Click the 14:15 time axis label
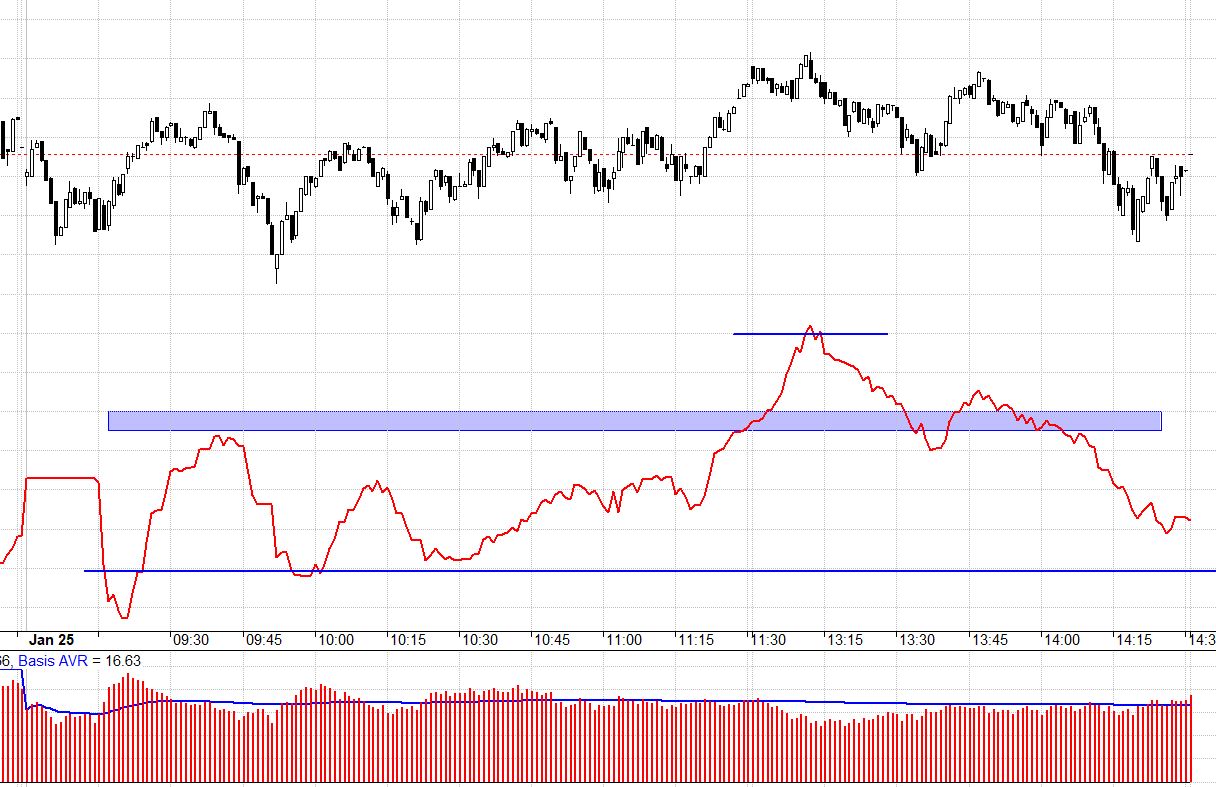Image resolution: width=1216 pixels, height=787 pixels. [1133, 640]
